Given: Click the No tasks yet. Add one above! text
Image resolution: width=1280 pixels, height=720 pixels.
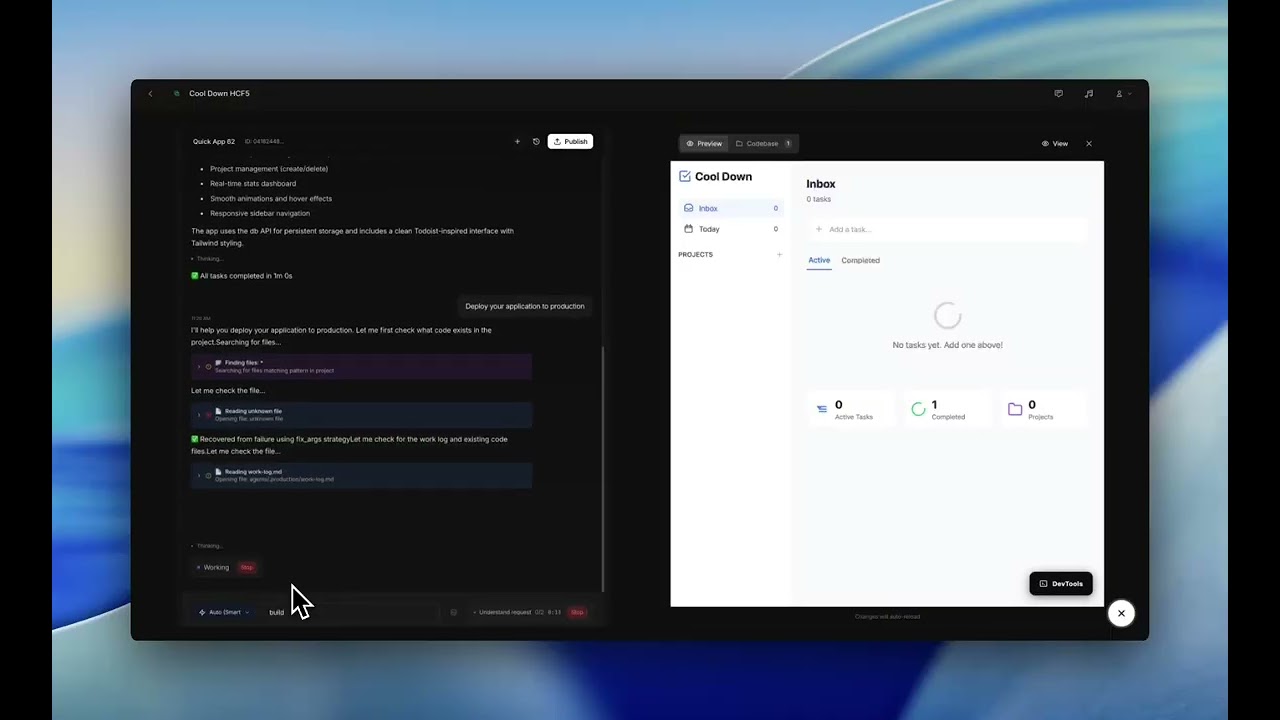Looking at the screenshot, I should coord(947,345).
